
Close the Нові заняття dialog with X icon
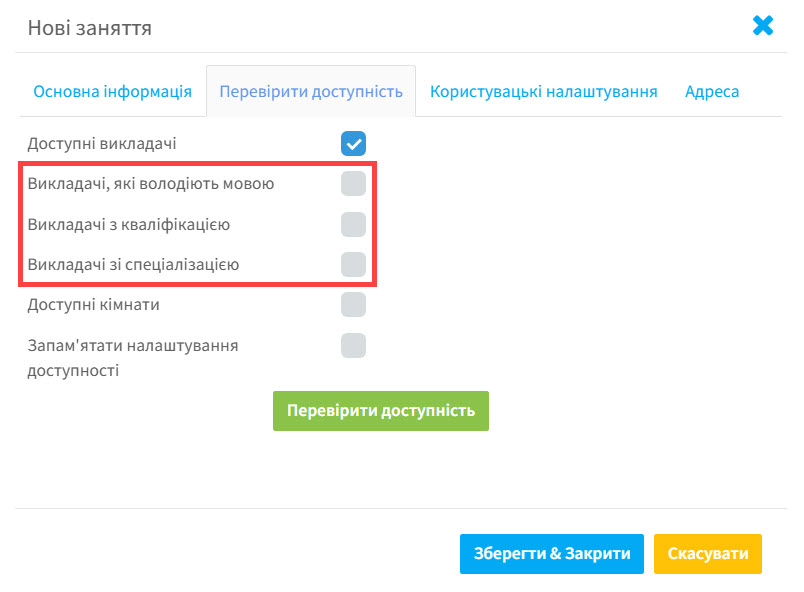coord(763,26)
